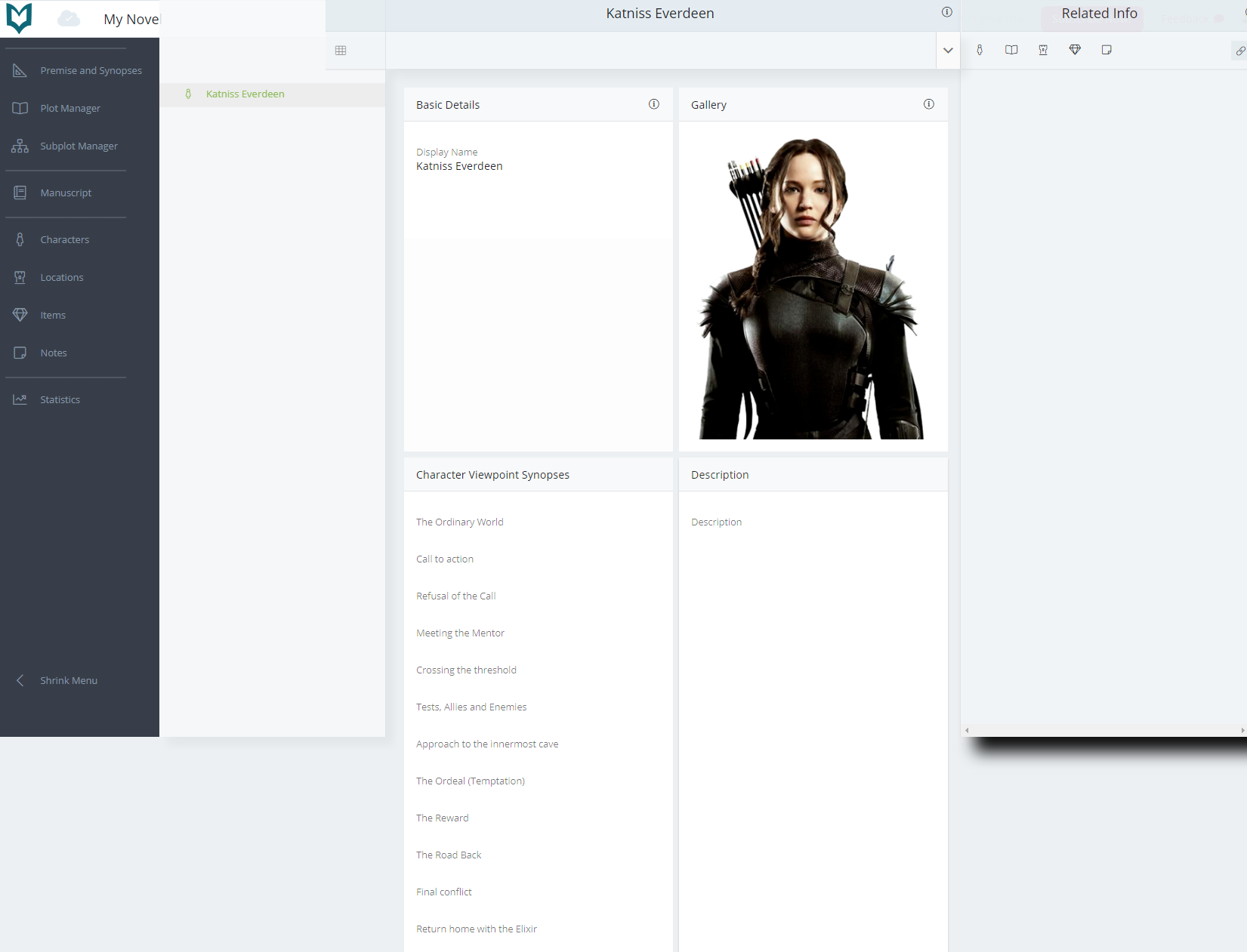Screen dimensions: 1247x952
Task: Show related items in Related Info
Action: (1075, 50)
